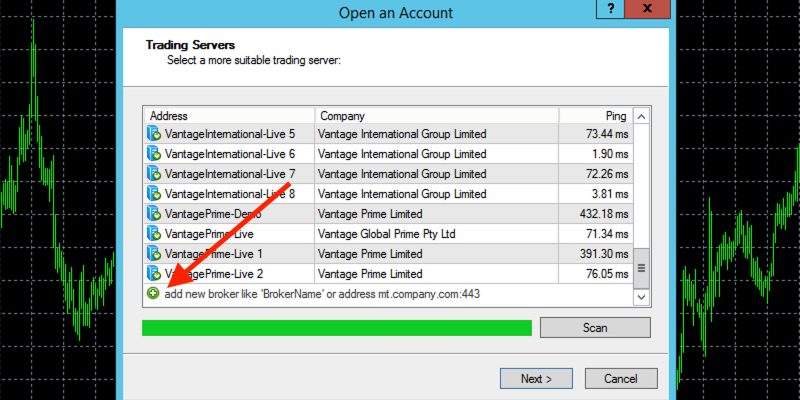
Task: Click the VantagePrime-Demo server icon
Action: [x=154, y=214]
